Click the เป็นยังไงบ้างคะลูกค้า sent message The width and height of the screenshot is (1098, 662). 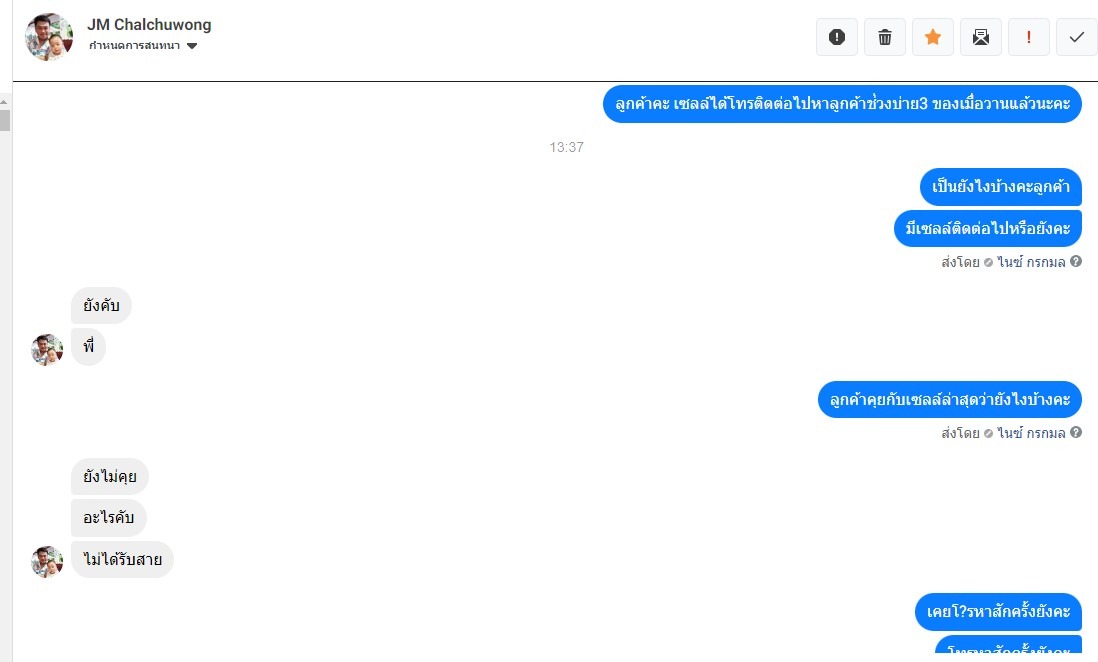[x=1001, y=186]
